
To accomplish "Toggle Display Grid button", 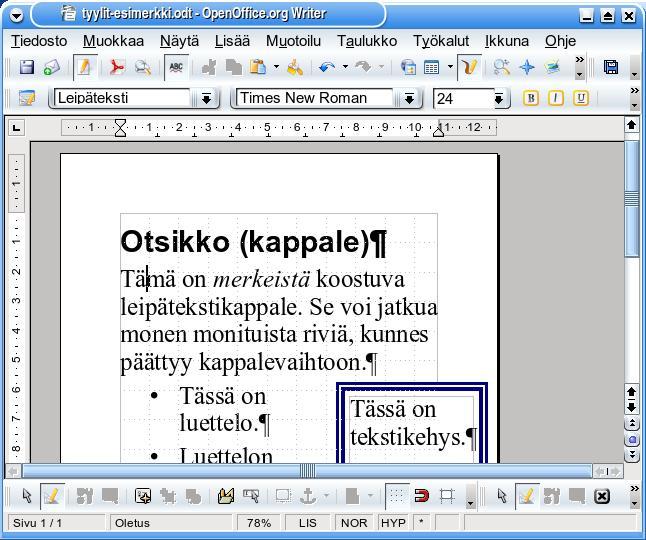I will [397, 496].
